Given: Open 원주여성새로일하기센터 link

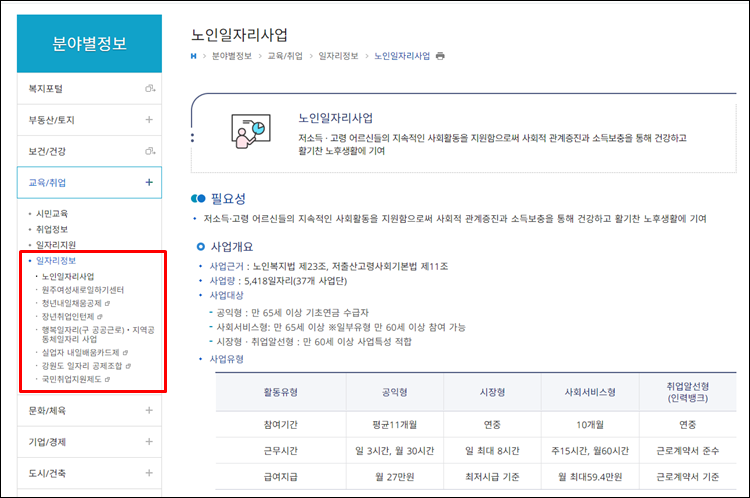Looking at the screenshot, I should point(83,290).
